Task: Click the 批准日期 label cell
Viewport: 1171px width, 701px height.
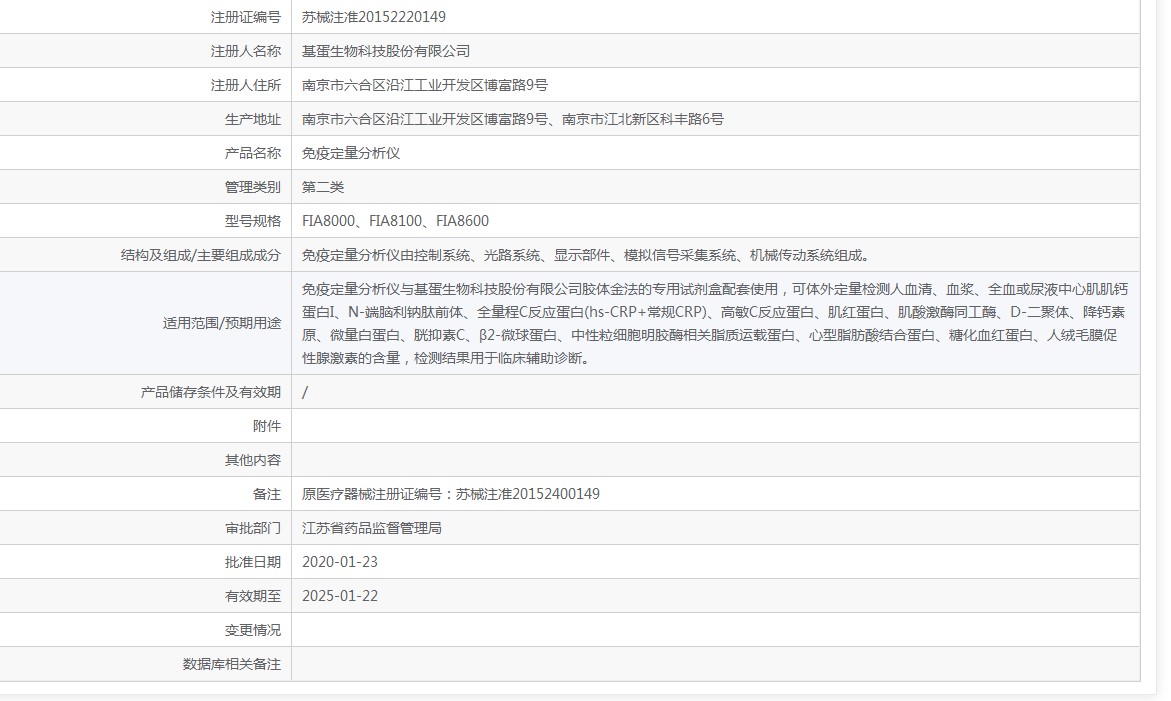Action: coord(253,562)
